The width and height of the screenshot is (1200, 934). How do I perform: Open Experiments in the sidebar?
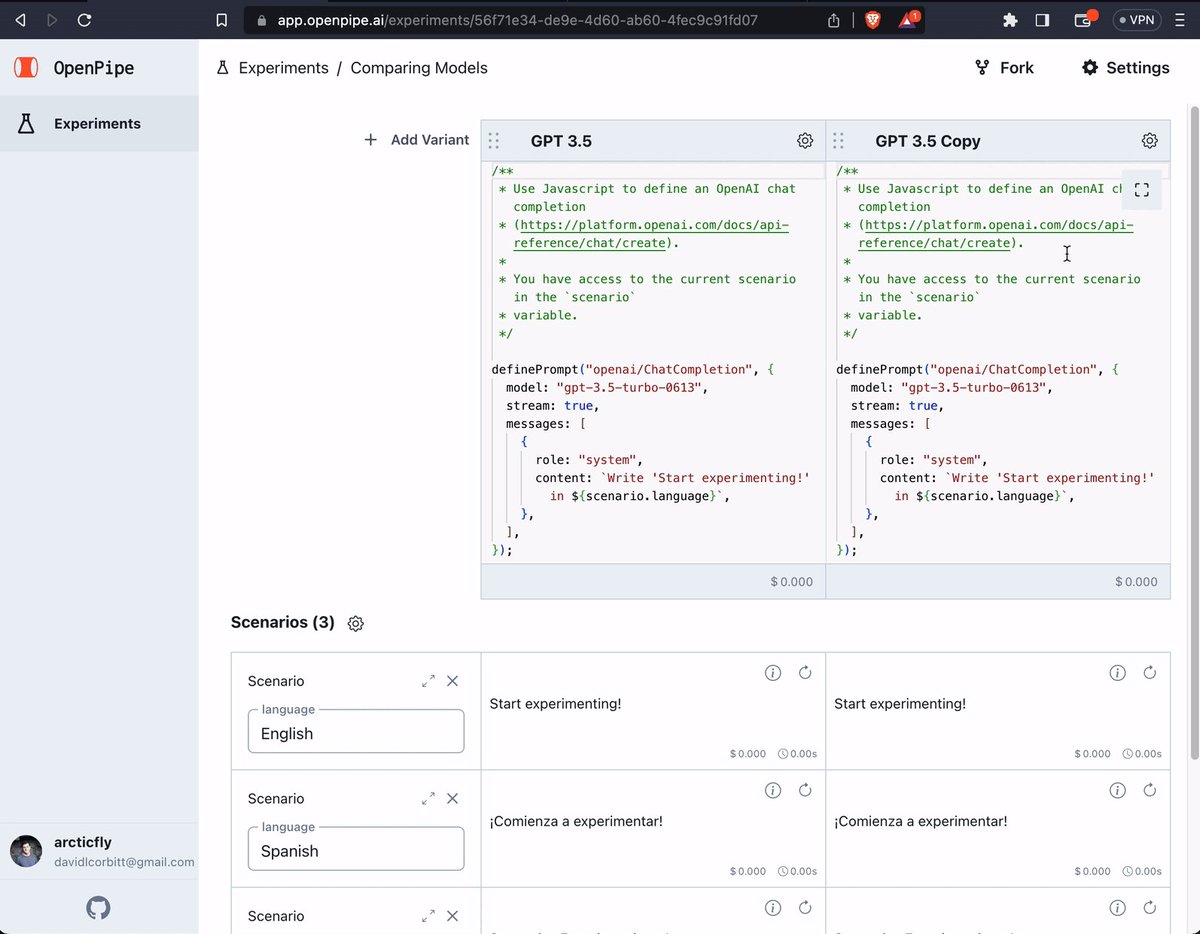pyautogui.click(x=99, y=124)
